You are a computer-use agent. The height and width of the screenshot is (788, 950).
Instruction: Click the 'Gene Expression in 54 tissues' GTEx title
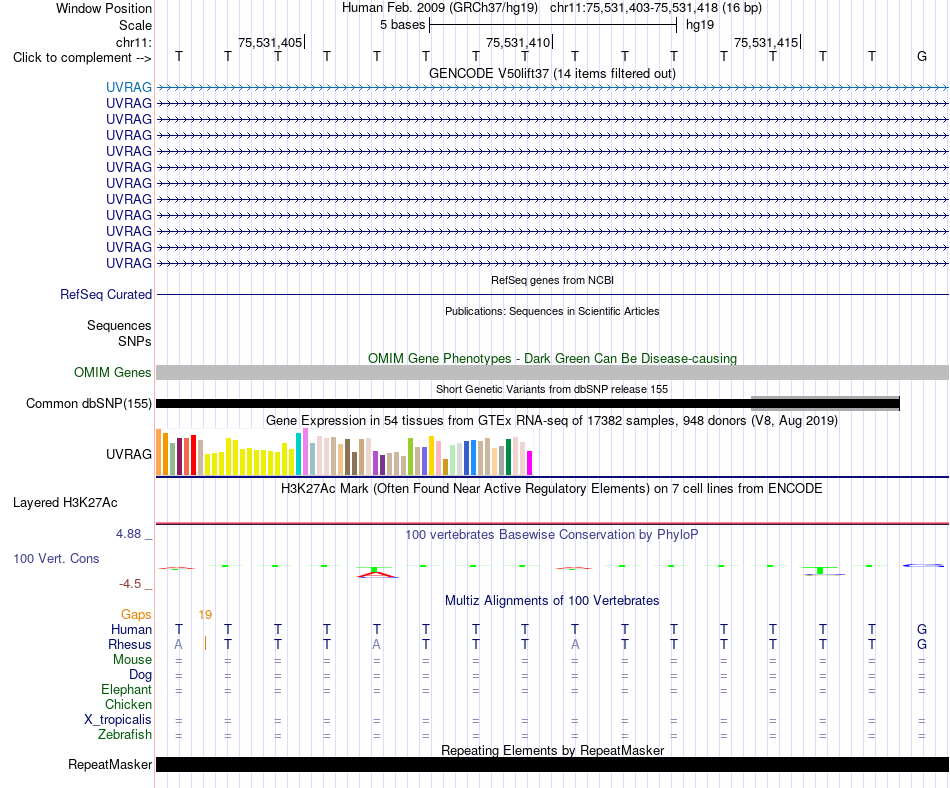click(x=552, y=420)
